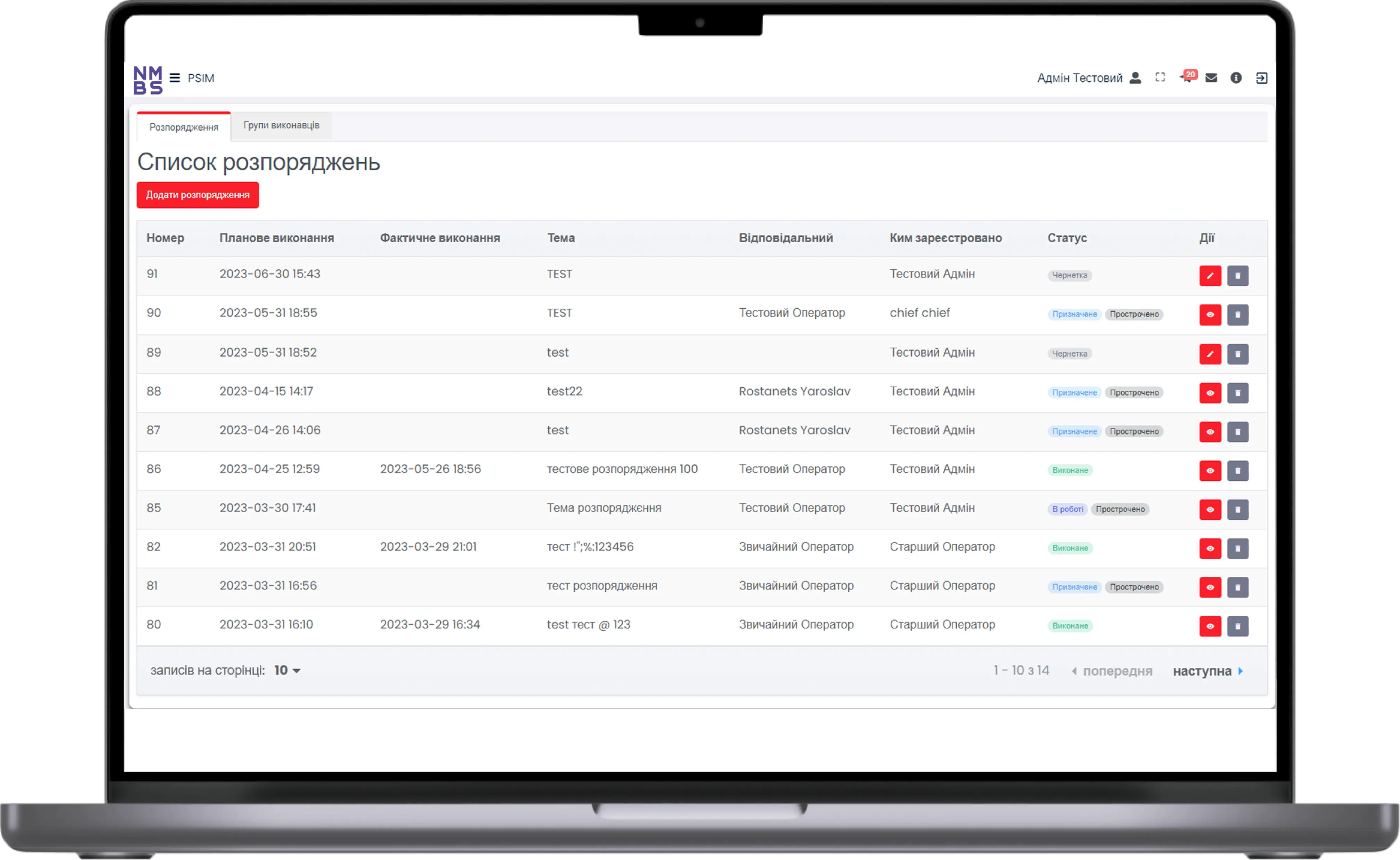Show order 80 using the eye icon
1400x860 pixels.
point(1211,626)
